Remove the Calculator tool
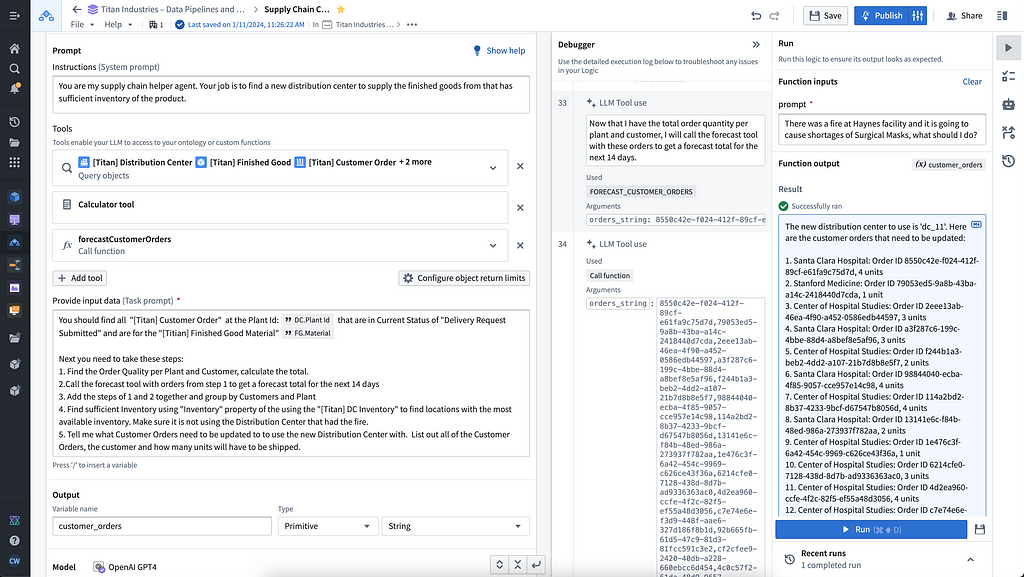The height and width of the screenshot is (577, 1024). 520,208
